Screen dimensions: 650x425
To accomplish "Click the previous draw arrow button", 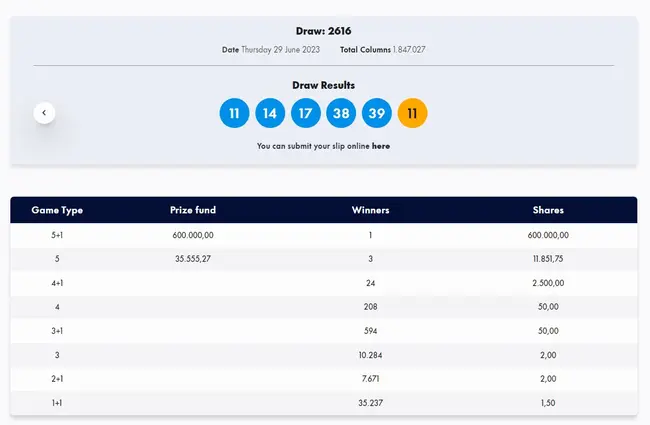I will click(44, 113).
